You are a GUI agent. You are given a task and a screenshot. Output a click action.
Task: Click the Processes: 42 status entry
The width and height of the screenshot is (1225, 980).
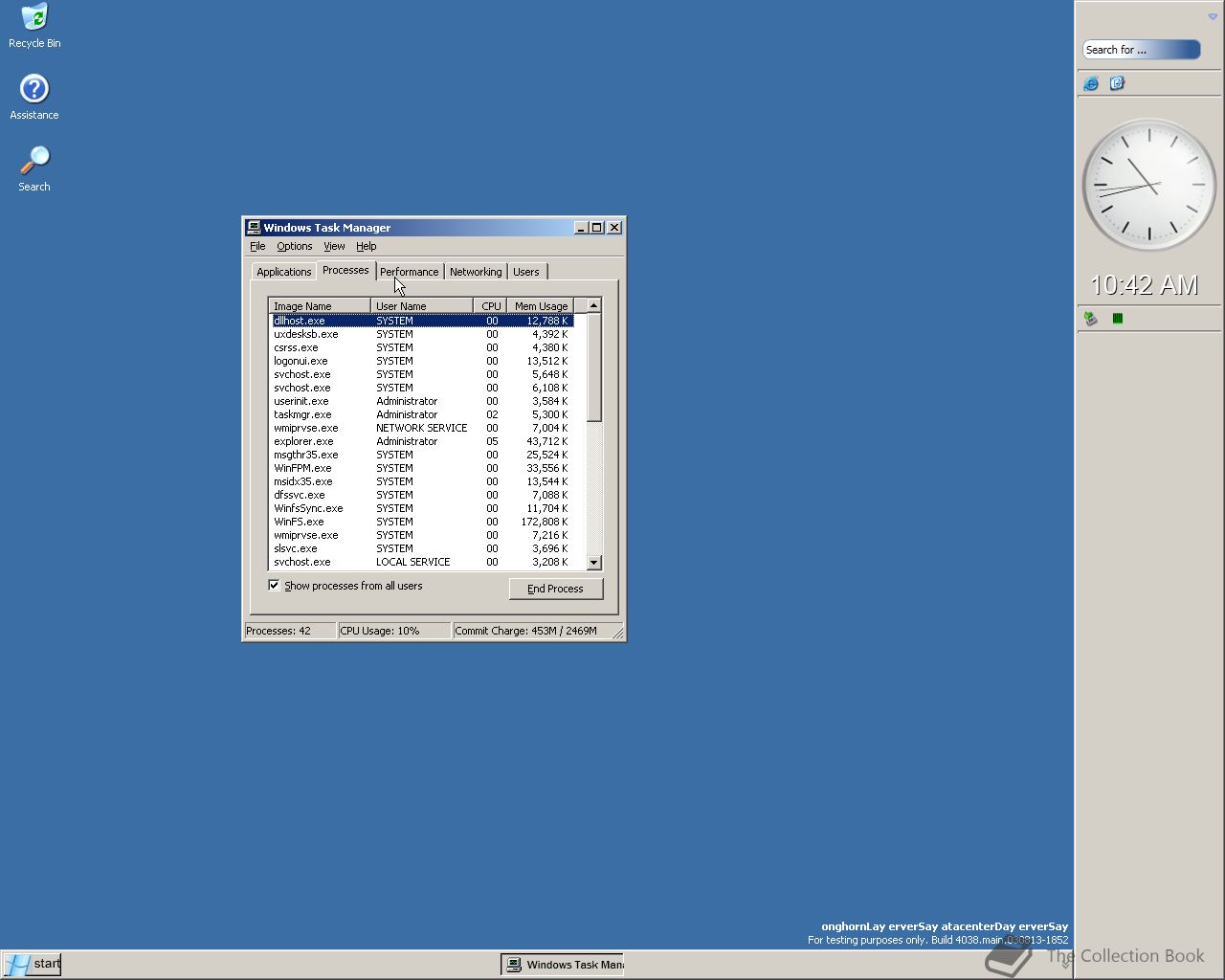tap(290, 631)
